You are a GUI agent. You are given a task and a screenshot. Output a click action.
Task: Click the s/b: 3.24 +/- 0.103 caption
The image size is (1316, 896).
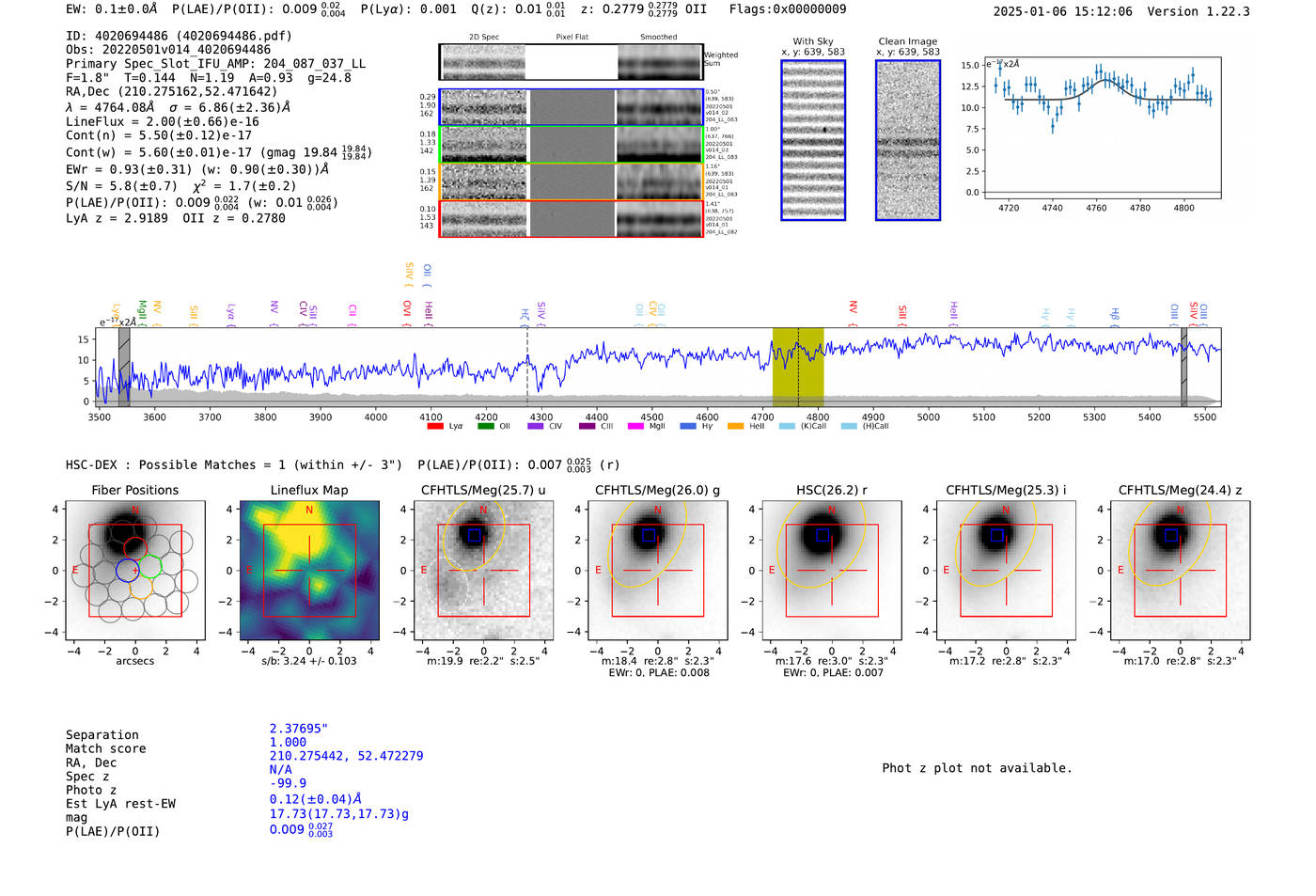(x=309, y=661)
